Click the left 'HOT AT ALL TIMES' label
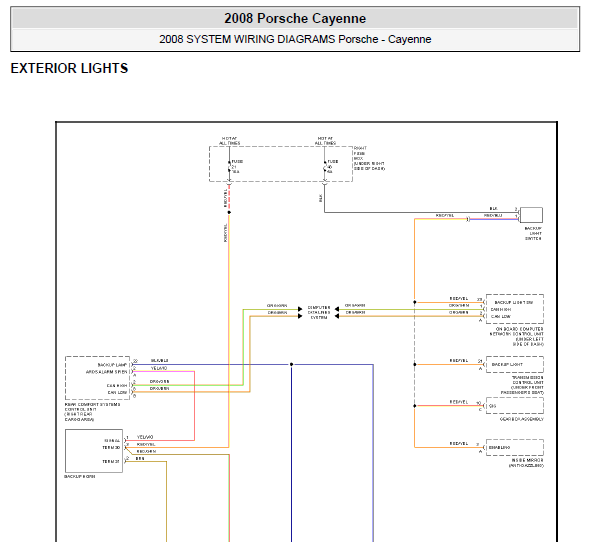 (229, 140)
